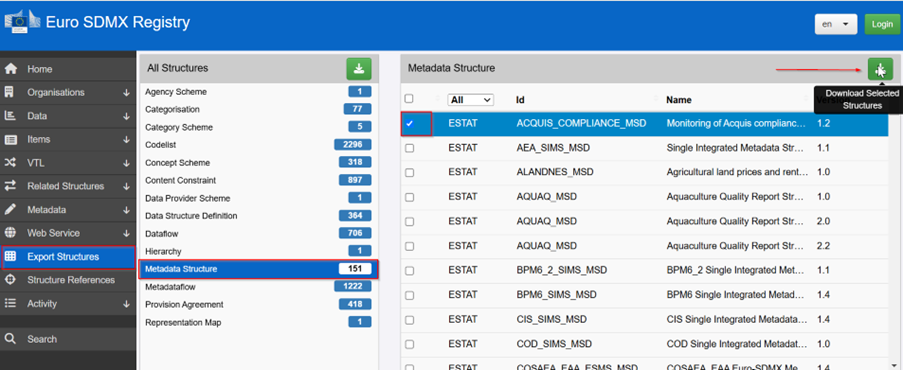The image size is (903, 370).
Task: Click the VTL shuffle icon
Action: pyautogui.click(x=10, y=163)
